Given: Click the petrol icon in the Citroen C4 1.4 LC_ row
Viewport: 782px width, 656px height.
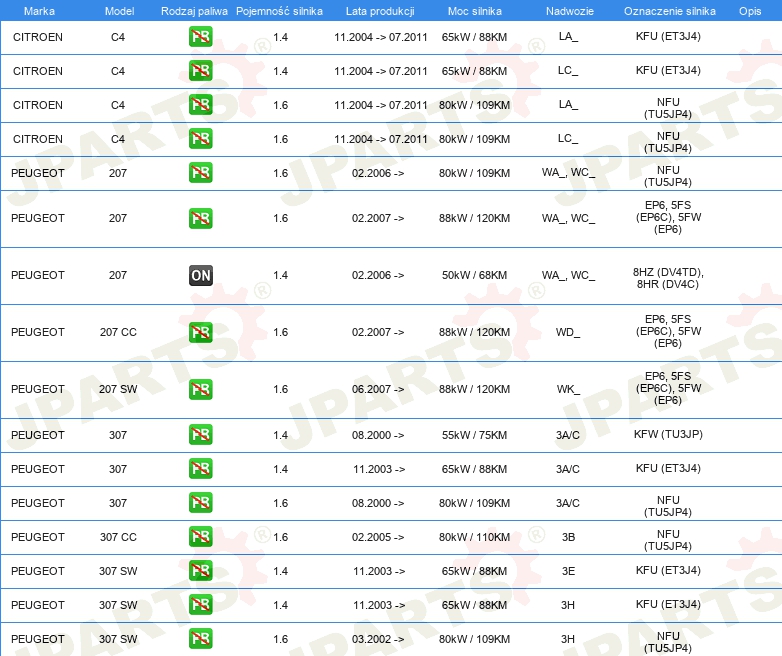Looking at the screenshot, I should (x=200, y=71).
